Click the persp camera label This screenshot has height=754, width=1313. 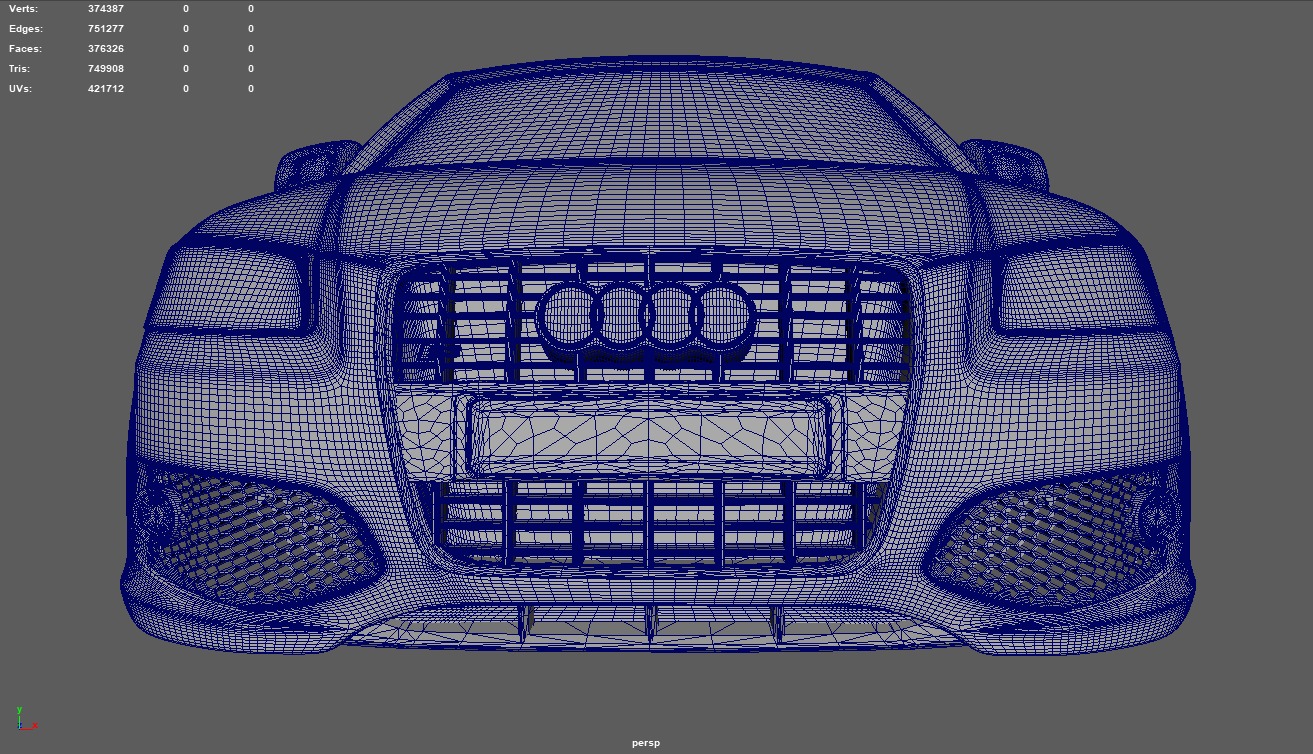click(646, 743)
